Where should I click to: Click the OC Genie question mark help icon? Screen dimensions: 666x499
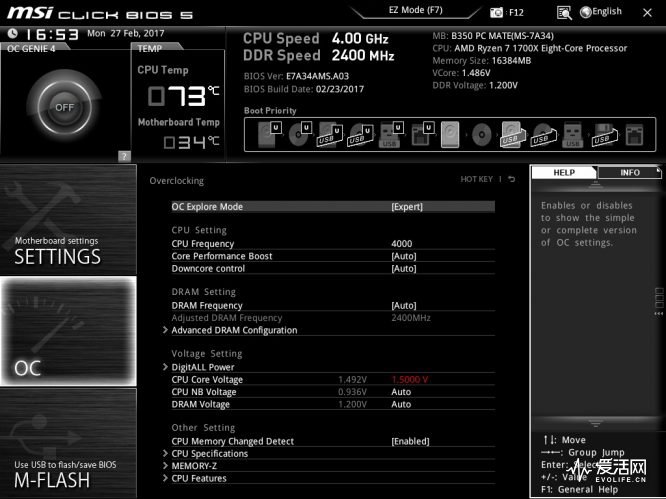124,156
